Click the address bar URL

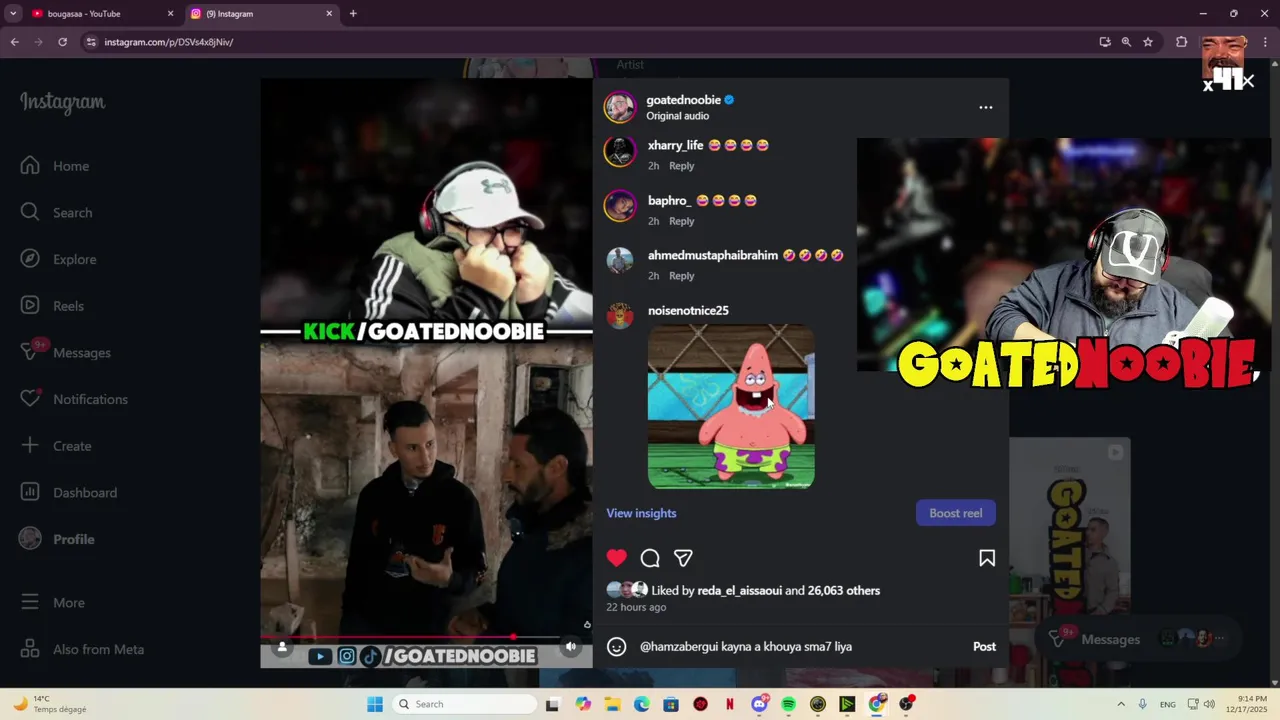point(169,42)
